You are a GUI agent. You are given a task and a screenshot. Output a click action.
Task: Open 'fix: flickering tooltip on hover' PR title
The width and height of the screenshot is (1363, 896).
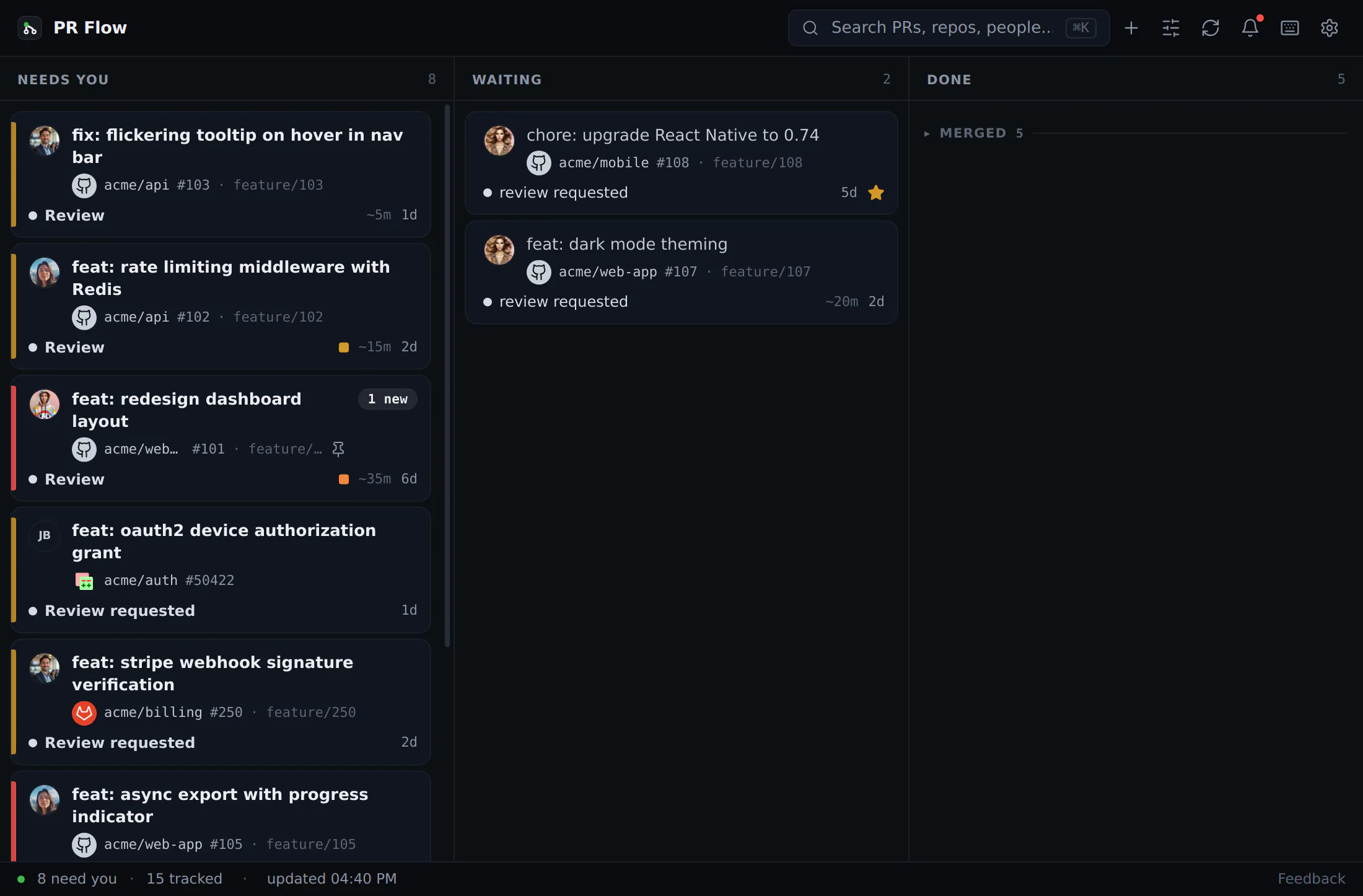[237, 146]
